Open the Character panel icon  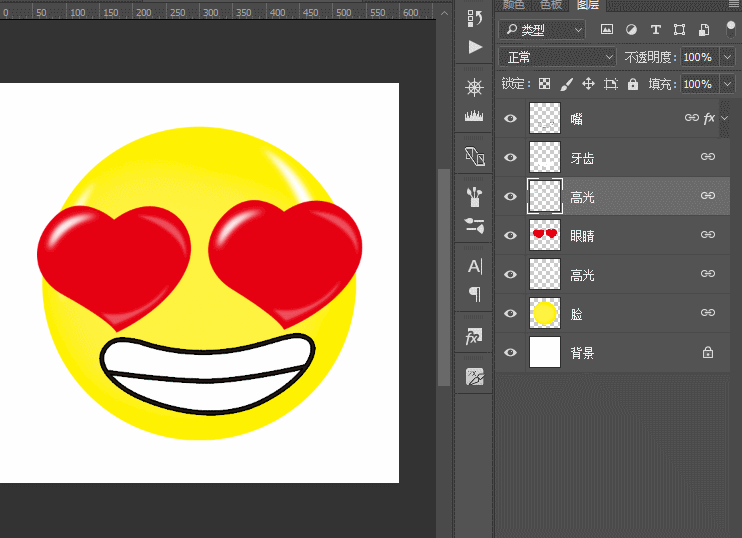(x=475, y=266)
